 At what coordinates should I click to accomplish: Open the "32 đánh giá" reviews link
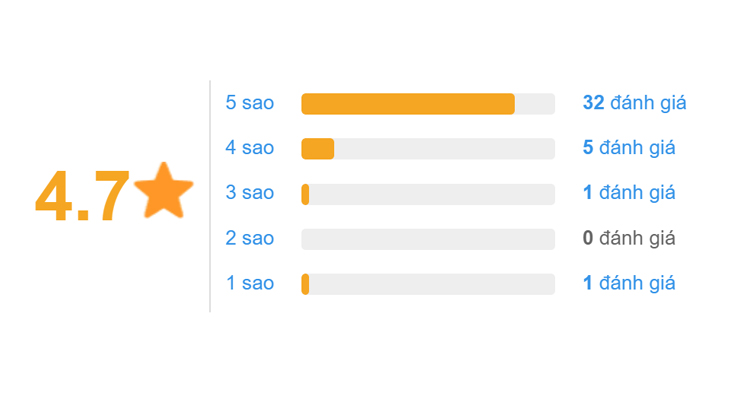[634, 103]
